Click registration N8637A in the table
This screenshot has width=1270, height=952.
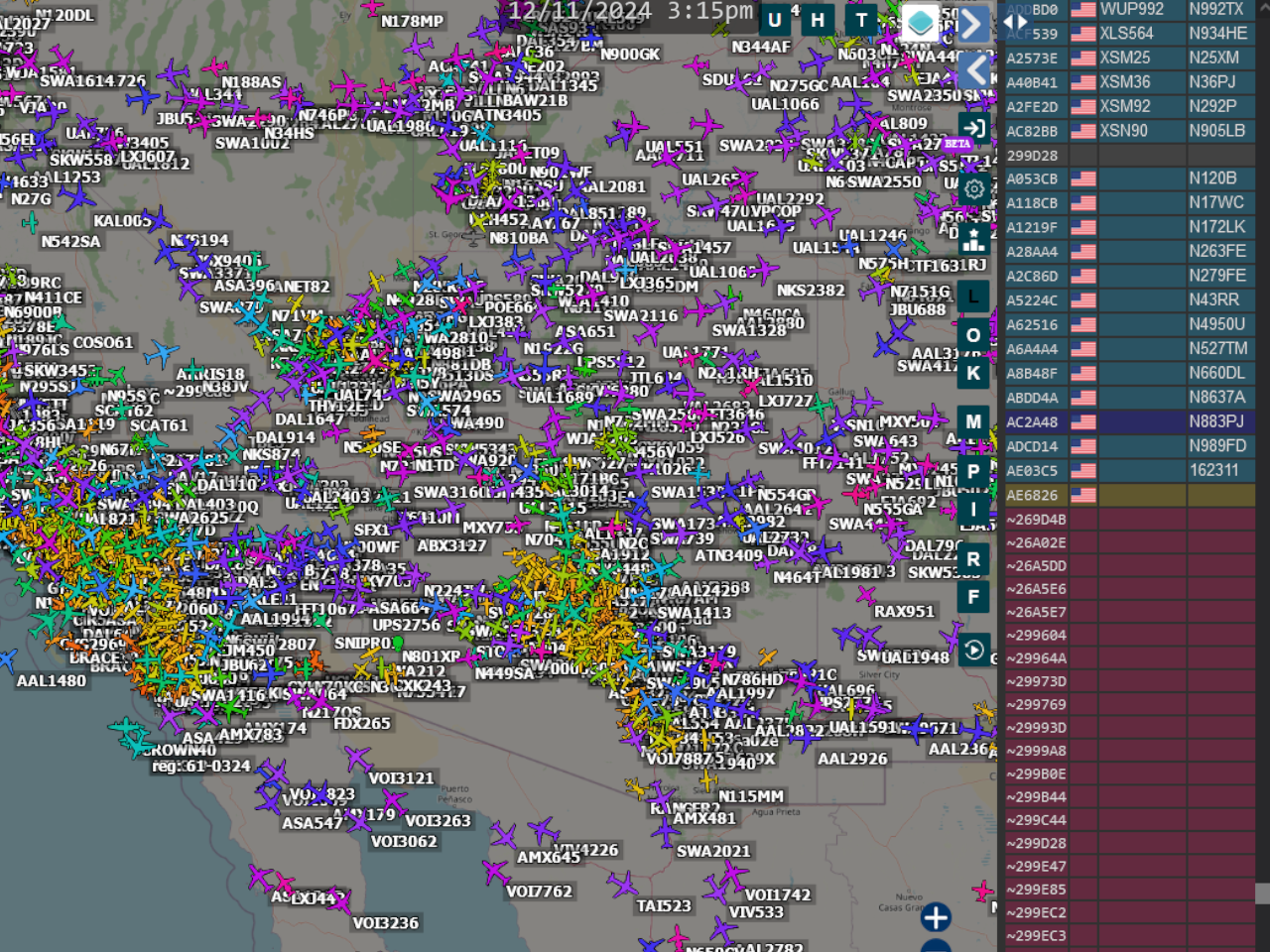[x=1217, y=397]
